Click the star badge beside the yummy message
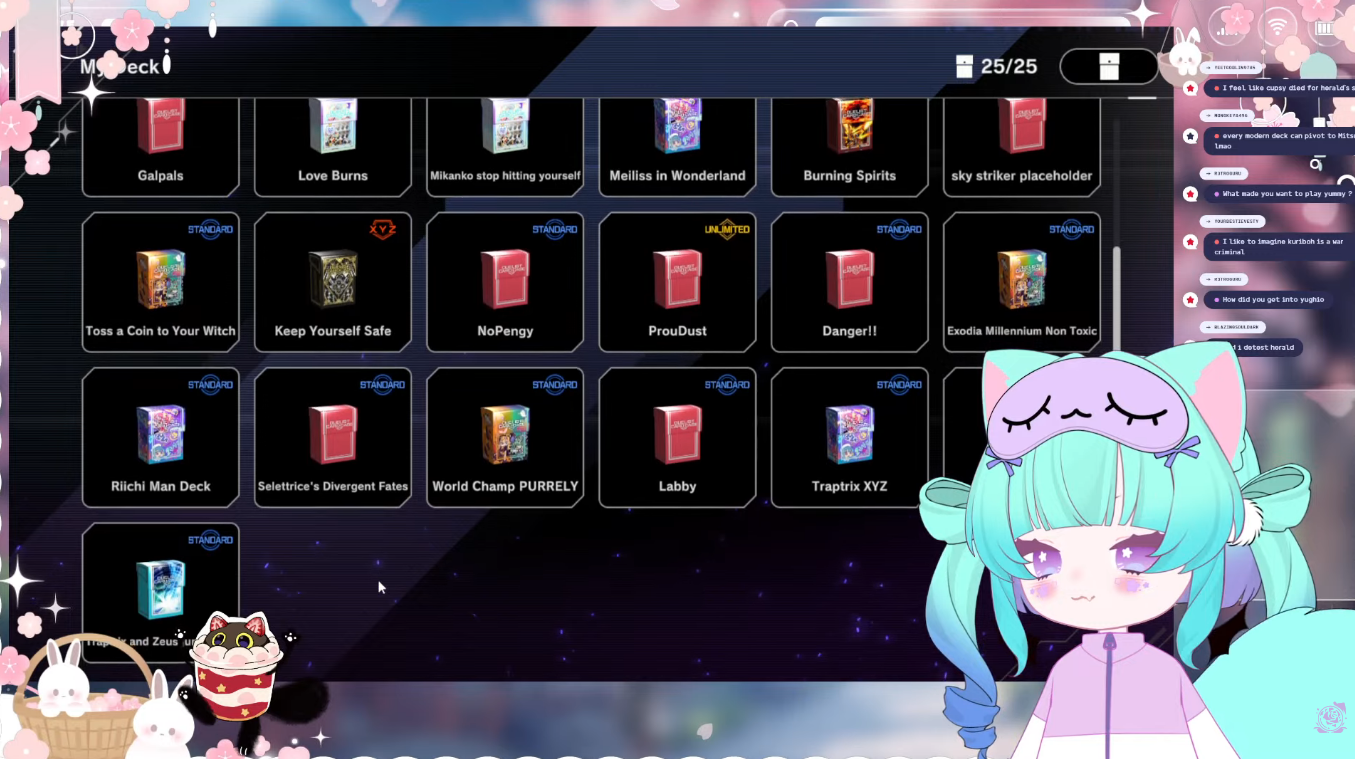Screen dimensions: 1355x759 tap(1190, 193)
